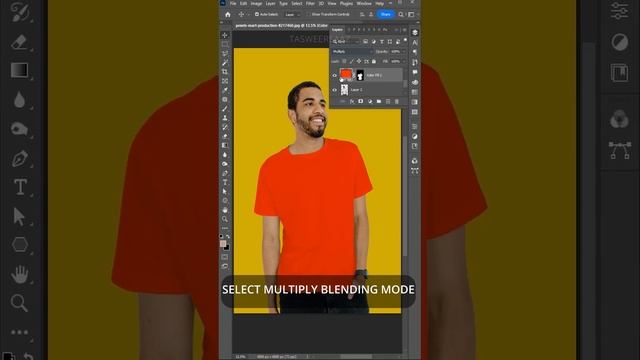This screenshot has width=640, height=360.
Task: Select the Color Fill 1 layer mask thumbnail
Action: click(360, 75)
